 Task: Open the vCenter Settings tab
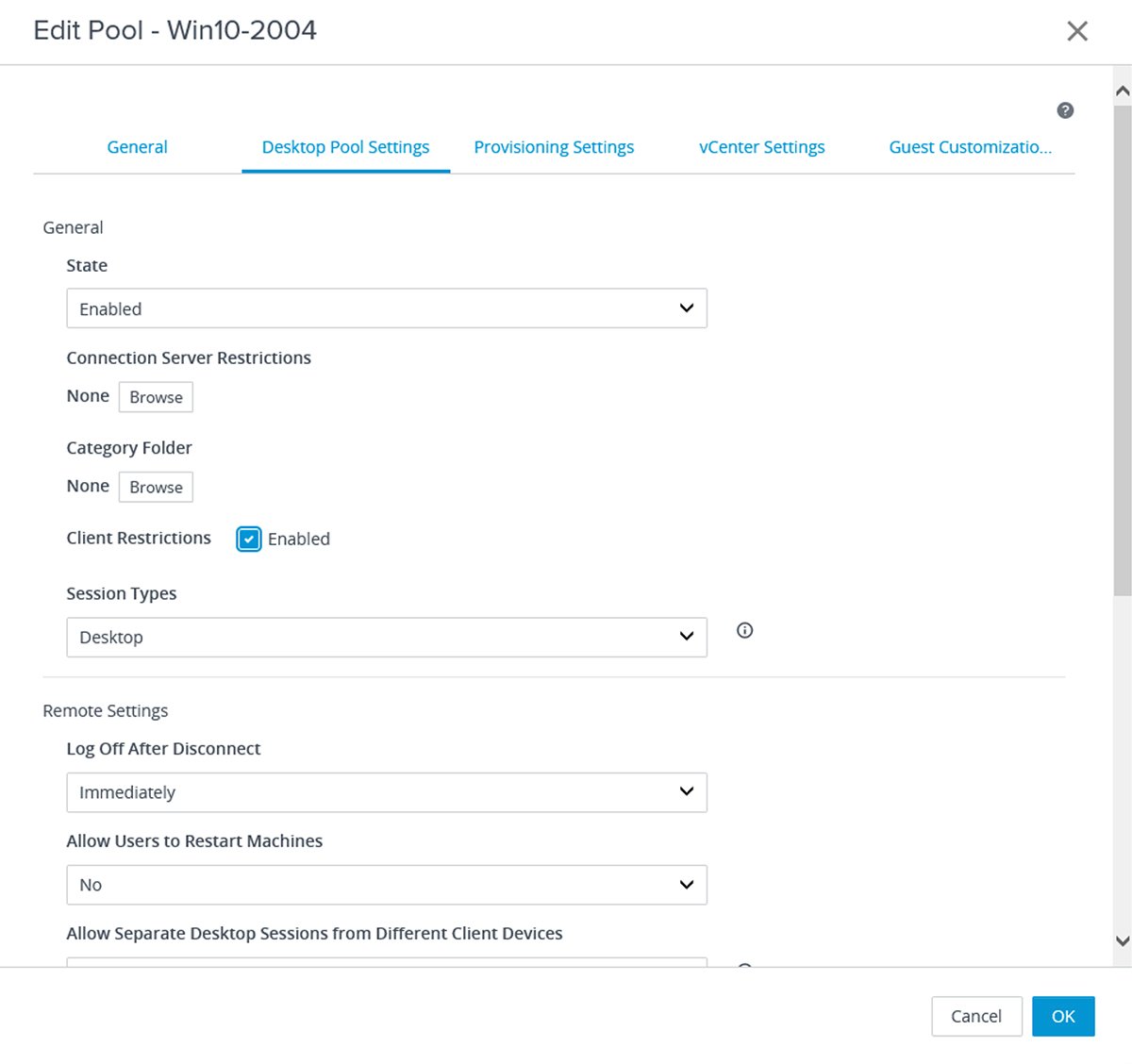coord(761,146)
